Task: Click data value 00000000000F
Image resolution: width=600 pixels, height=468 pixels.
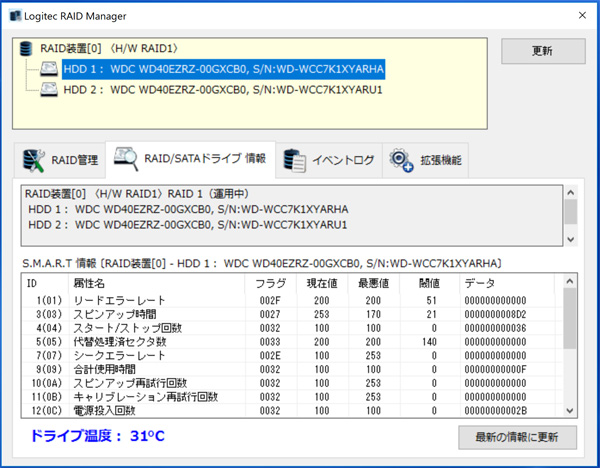Action: tap(495, 370)
